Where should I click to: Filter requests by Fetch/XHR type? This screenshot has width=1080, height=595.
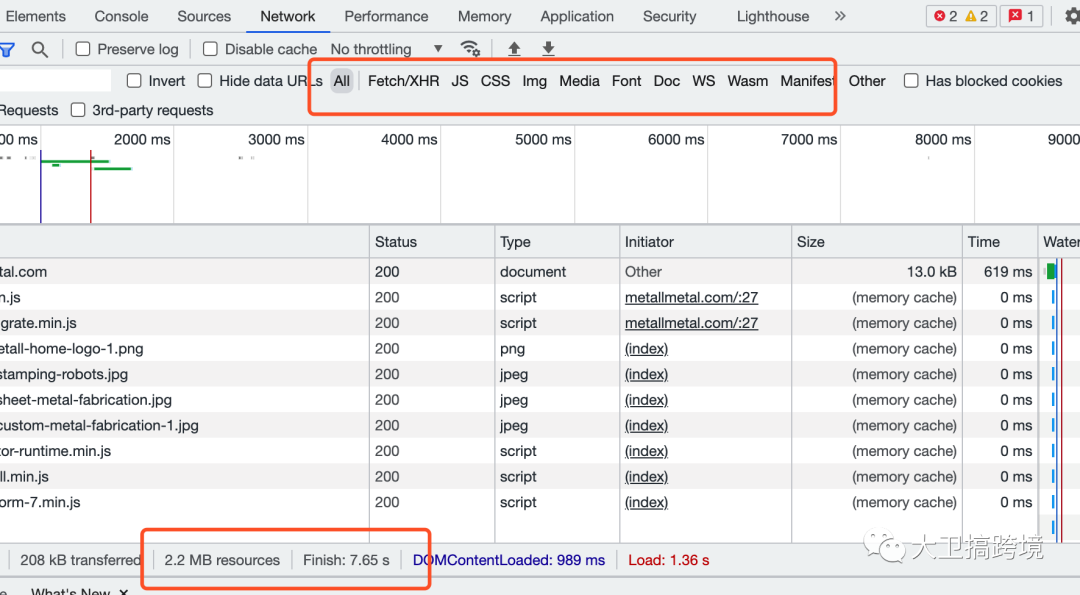pos(403,81)
